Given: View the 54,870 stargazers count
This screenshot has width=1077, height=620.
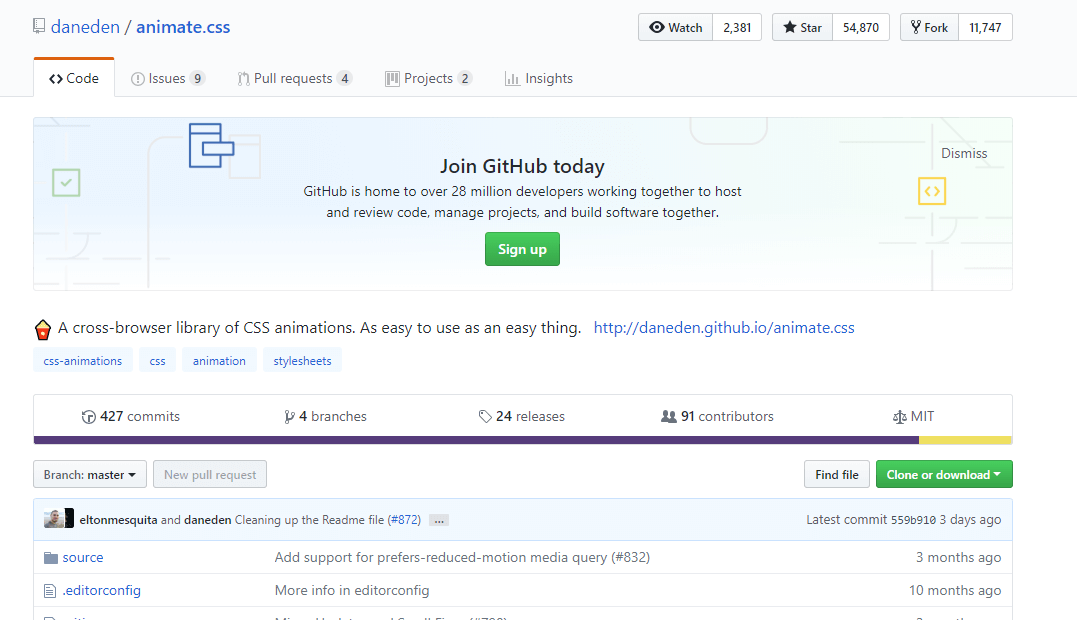Looking at the screenshot, I should [x=861, y=27].
